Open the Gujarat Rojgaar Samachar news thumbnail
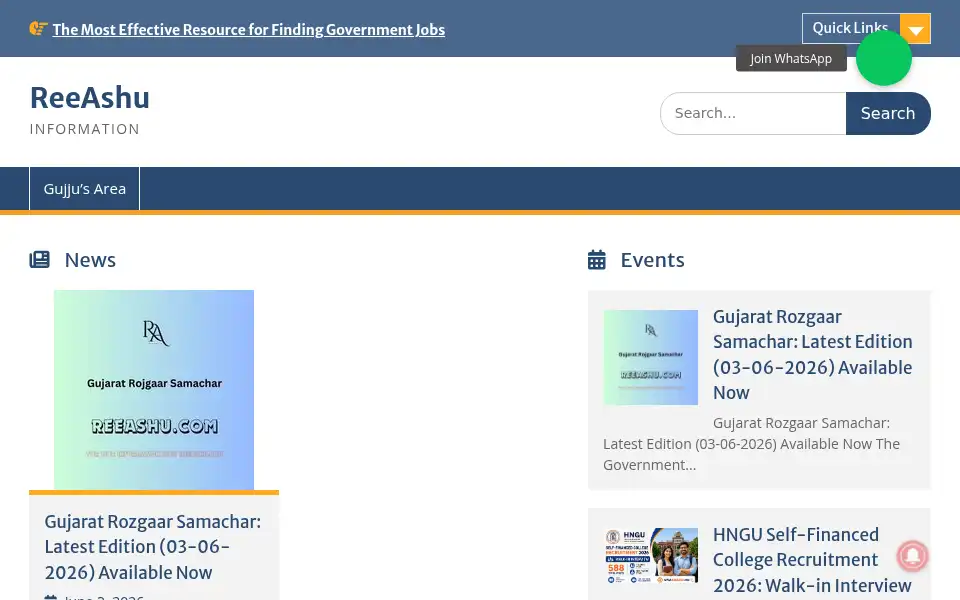960x600 pixels. (x=154, y=390)
